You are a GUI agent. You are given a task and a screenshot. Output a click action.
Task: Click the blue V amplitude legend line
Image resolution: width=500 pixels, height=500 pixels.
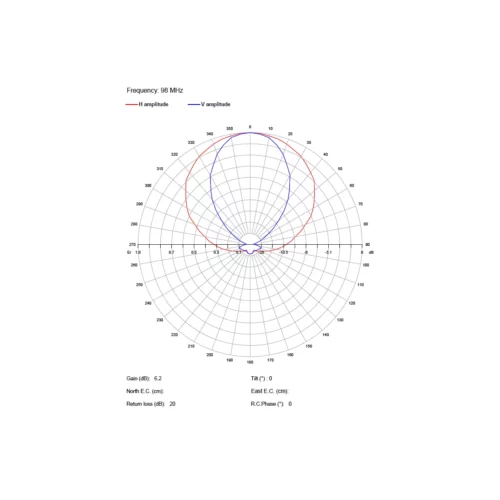tap(194, 104)
